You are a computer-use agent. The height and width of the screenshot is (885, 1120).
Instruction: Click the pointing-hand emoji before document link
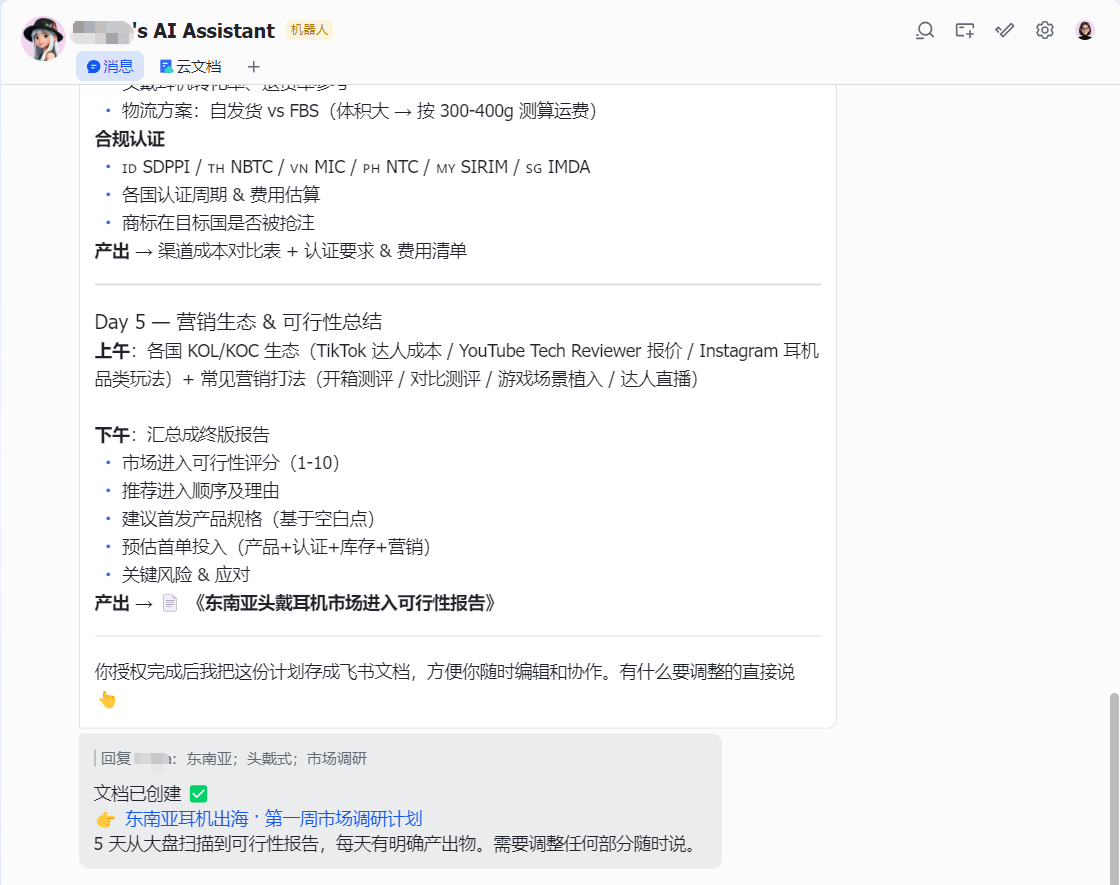[x=105, y=819]
